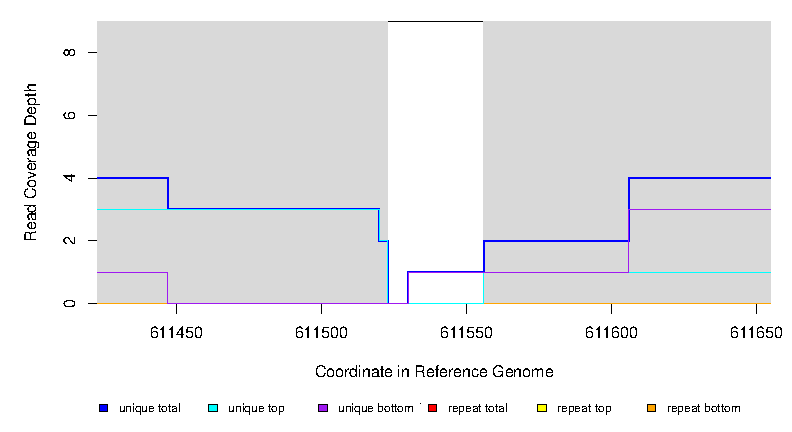Select the purple unique bottom legend swatch
This screenshot has height=432, width=792.
click(x=322, y=408)
